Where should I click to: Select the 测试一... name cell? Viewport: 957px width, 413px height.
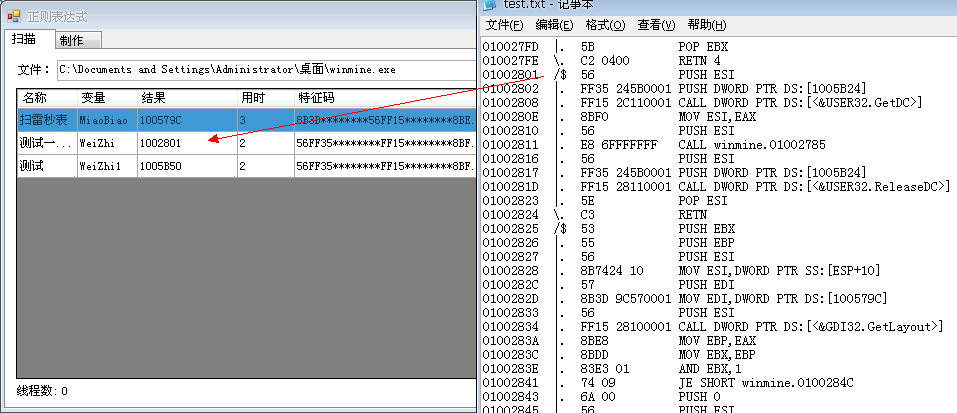point(48,143)
